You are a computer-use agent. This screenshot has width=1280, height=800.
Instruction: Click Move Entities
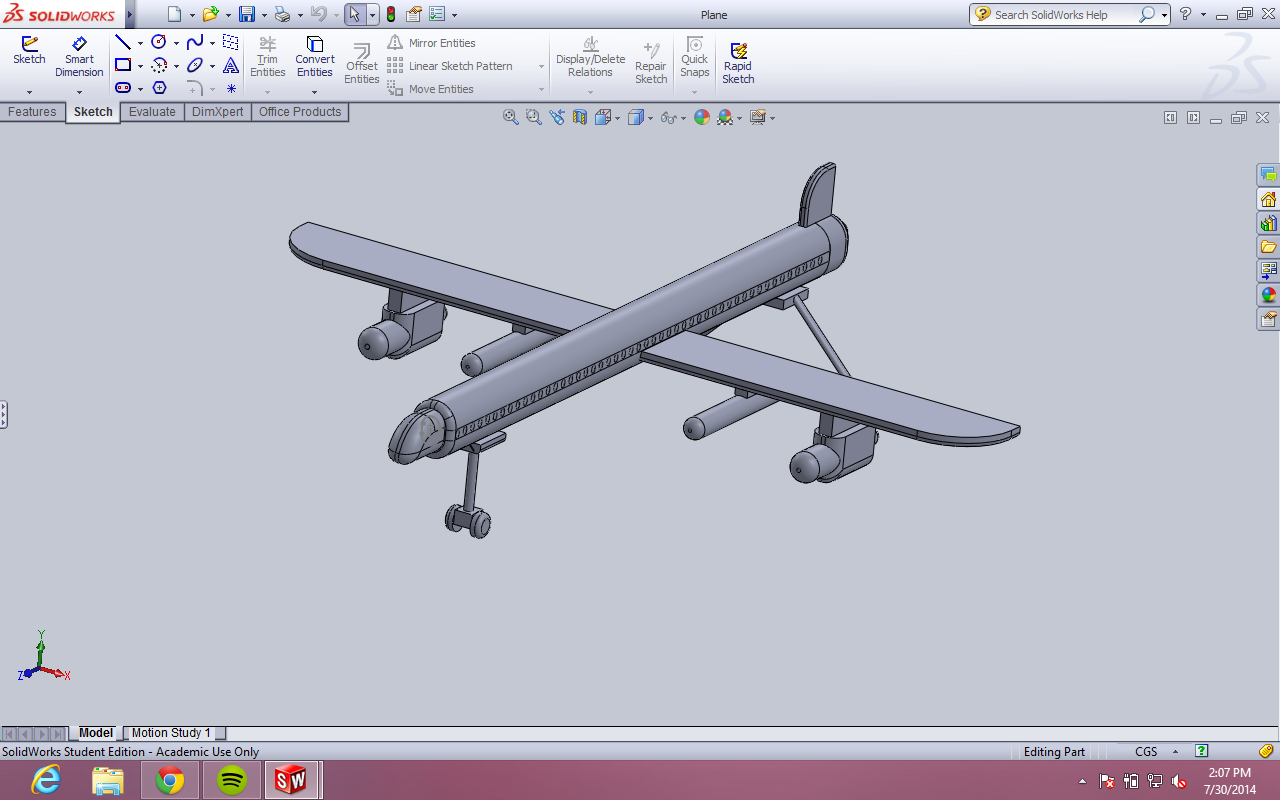pyautogui.click(x=431, y=89)
